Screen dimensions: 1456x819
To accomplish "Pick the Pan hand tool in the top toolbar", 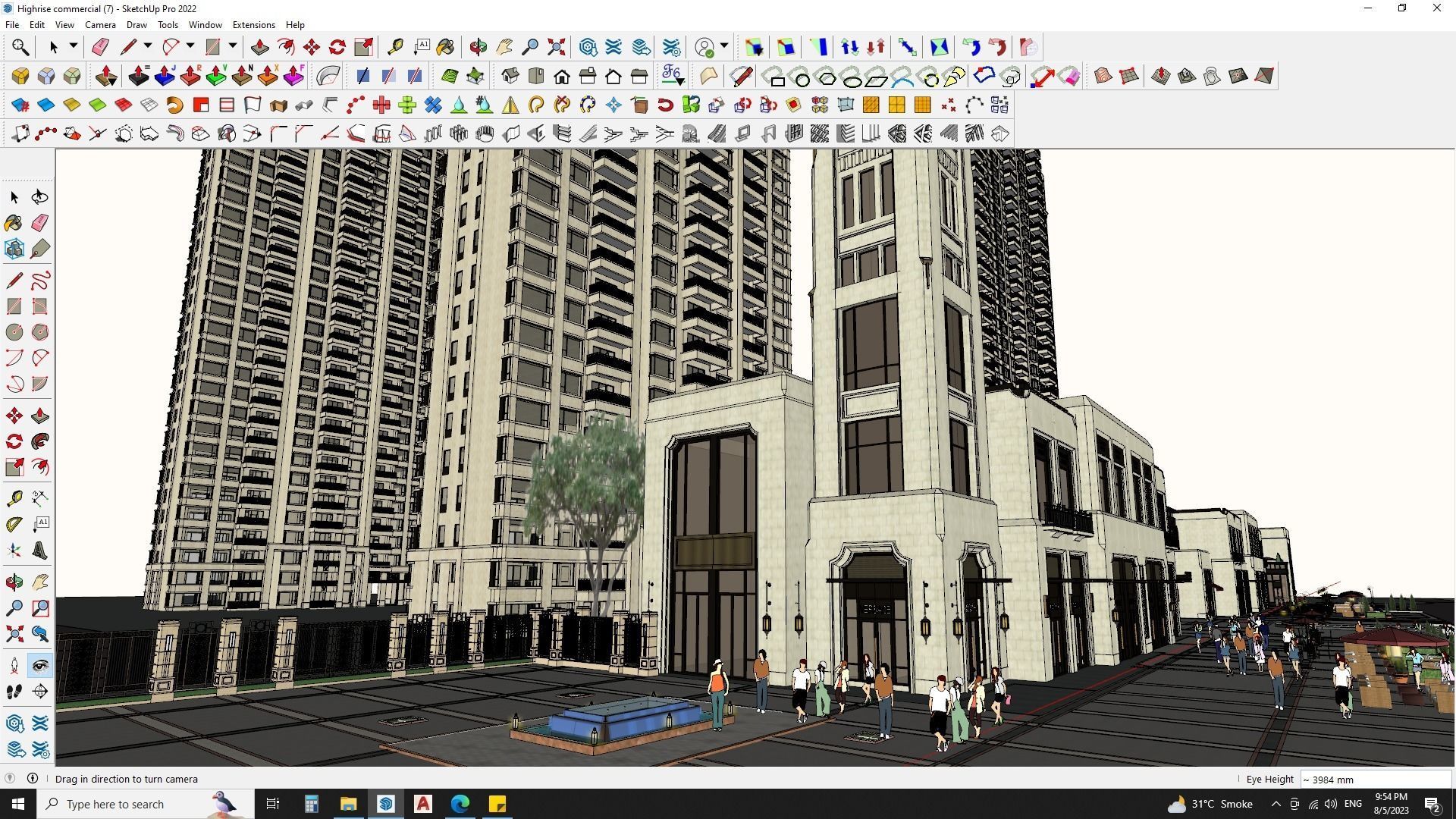I will tap(504, 47).
